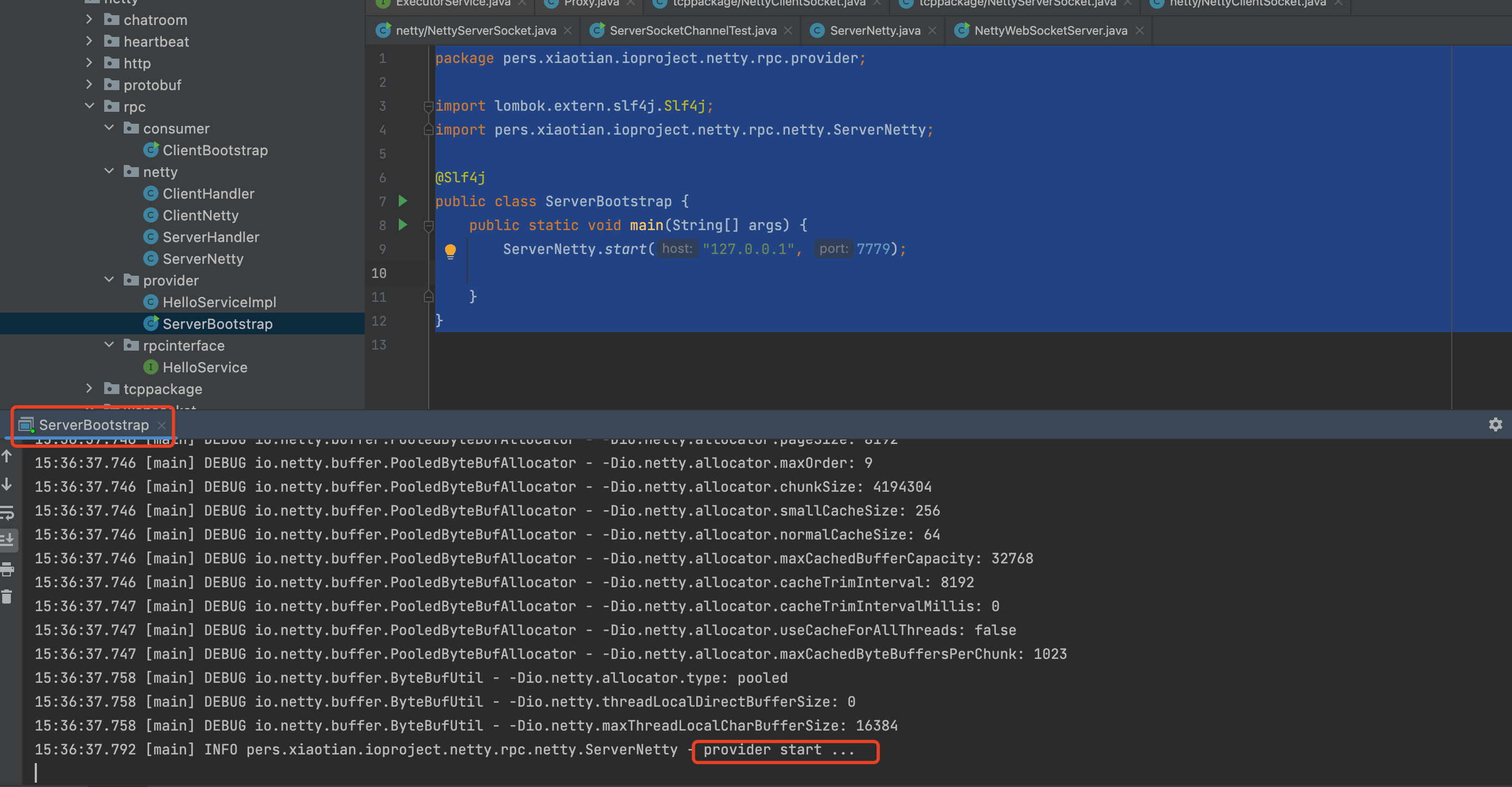Fold the main method code block
1512x787 pixels.
(x=429, y=225)
